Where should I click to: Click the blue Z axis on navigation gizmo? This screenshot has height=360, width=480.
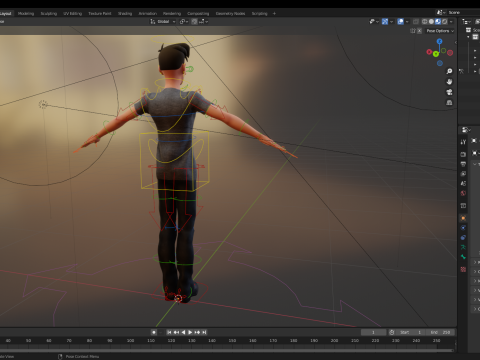[439, 41]
